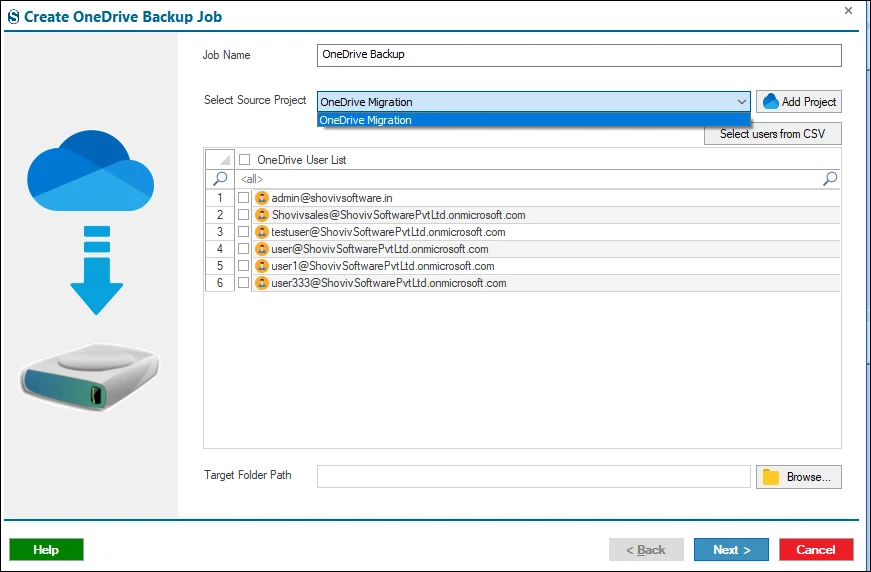The height and width of the screenshot is (572, 871).
Task: Select row number 3 header
Action: click(220, 232)
